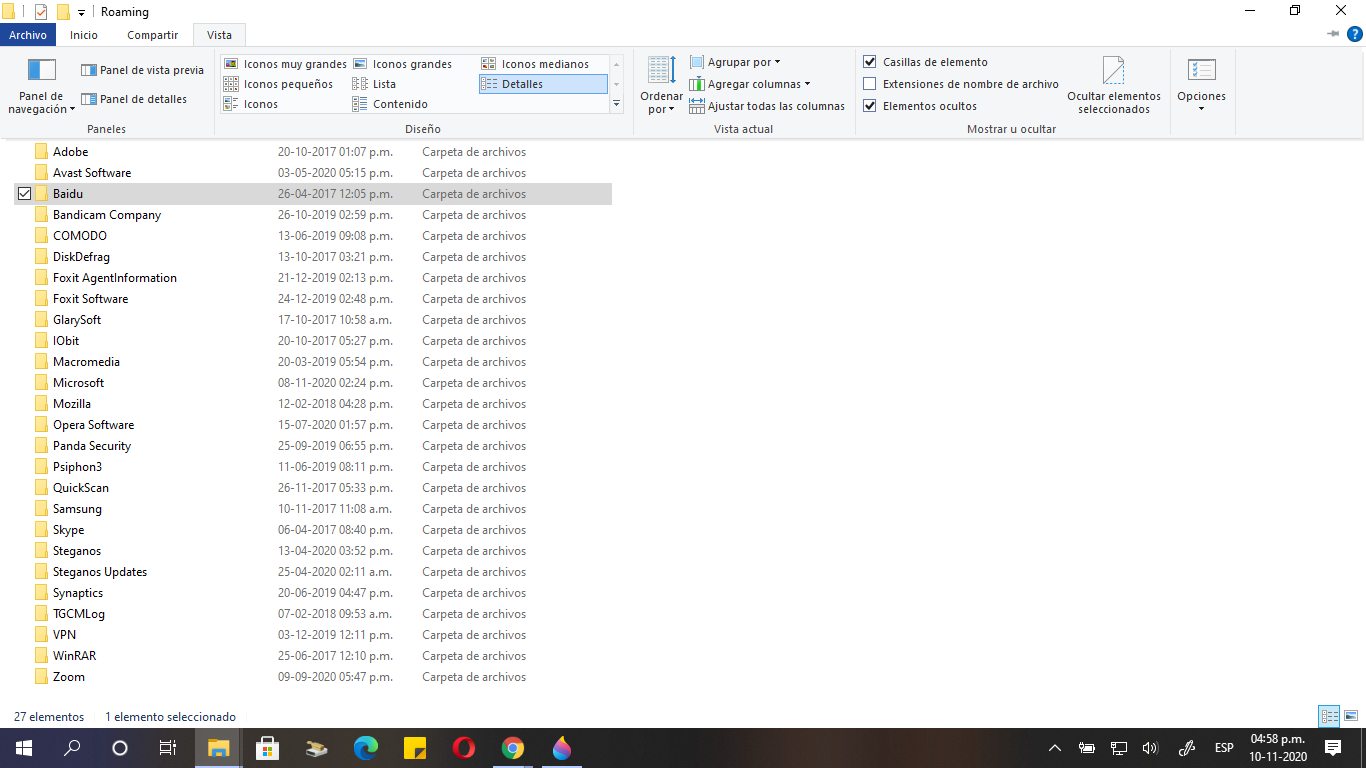
Task: Switch to large thumbnails view in status bar
Action: (1351, 716)
